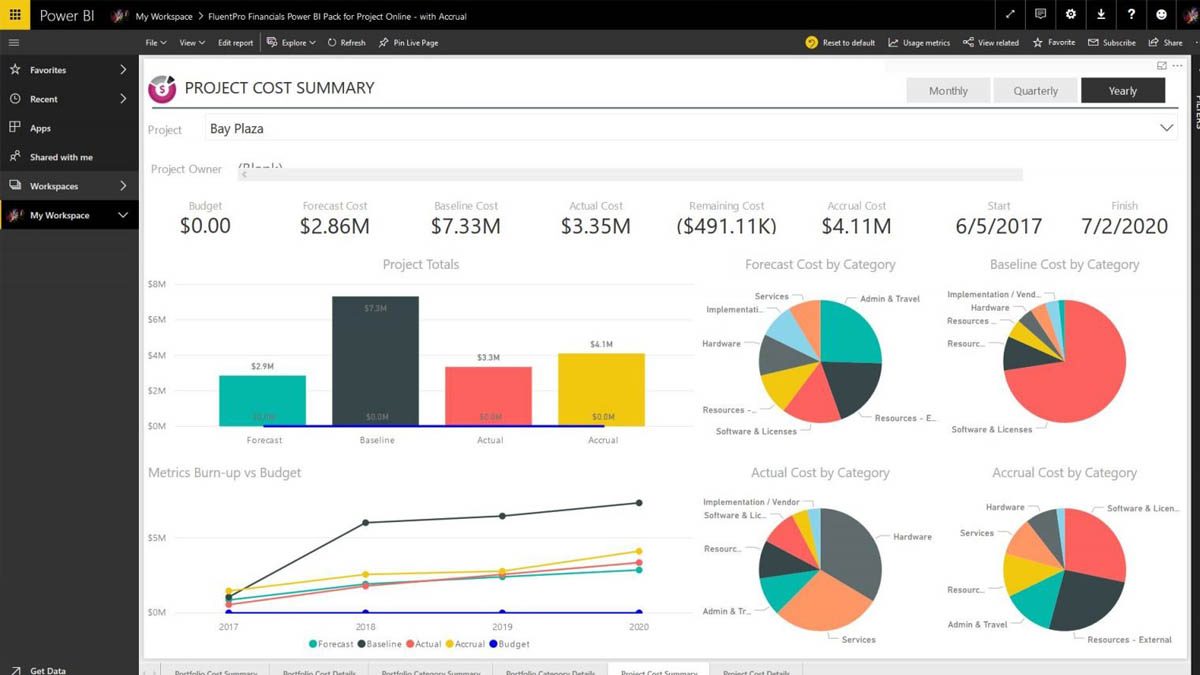
Task: Reset the report to default view
Action: (841, 42)
